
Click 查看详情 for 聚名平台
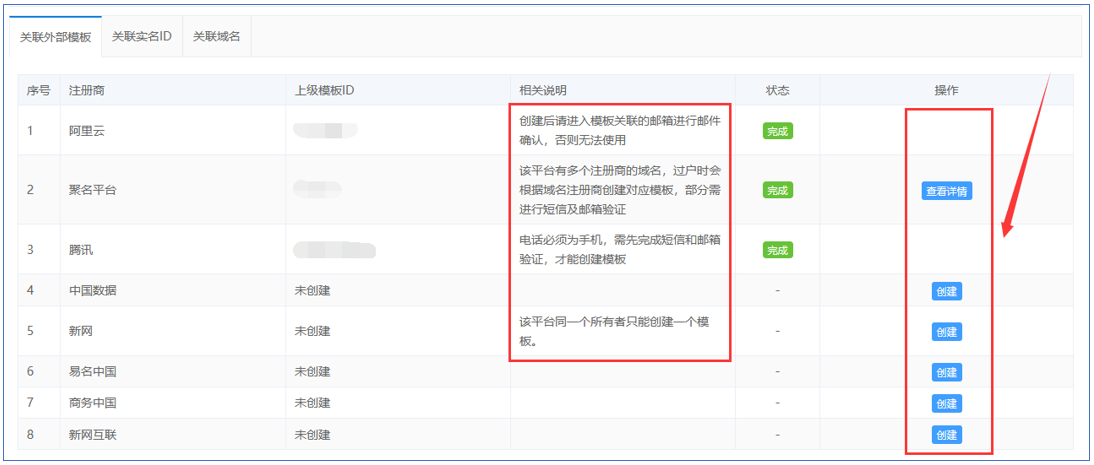(946, 191)
